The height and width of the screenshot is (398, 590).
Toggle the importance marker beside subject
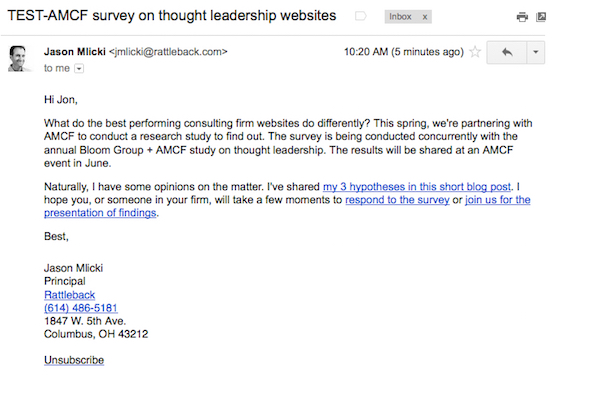360,16
